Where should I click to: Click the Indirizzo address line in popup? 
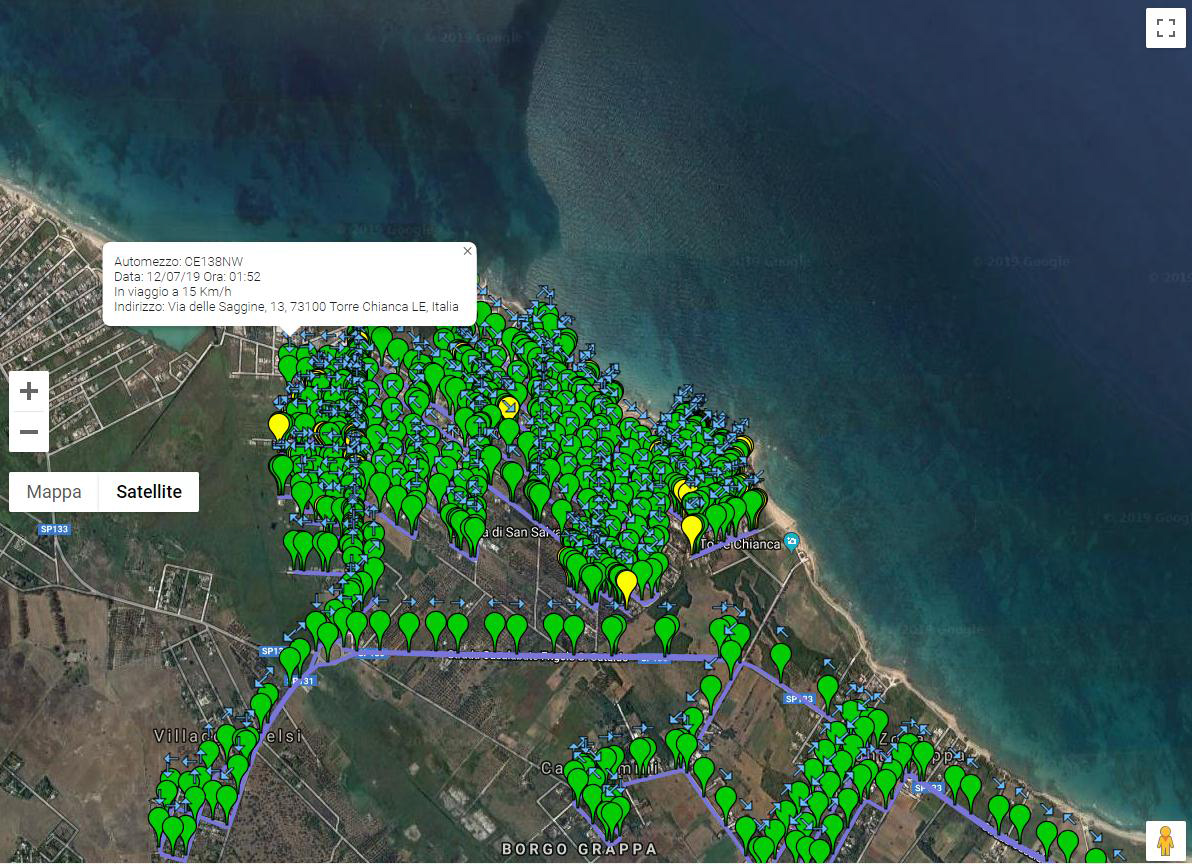point(286,307)
